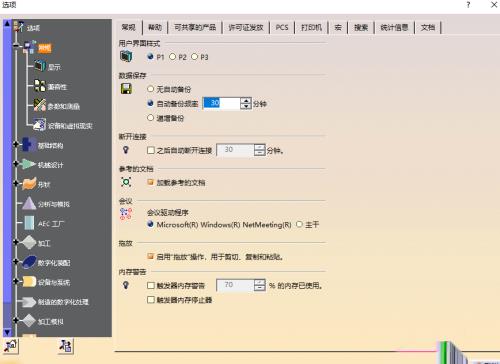Click the user interface style monitor icon

(x=126, y=56)
